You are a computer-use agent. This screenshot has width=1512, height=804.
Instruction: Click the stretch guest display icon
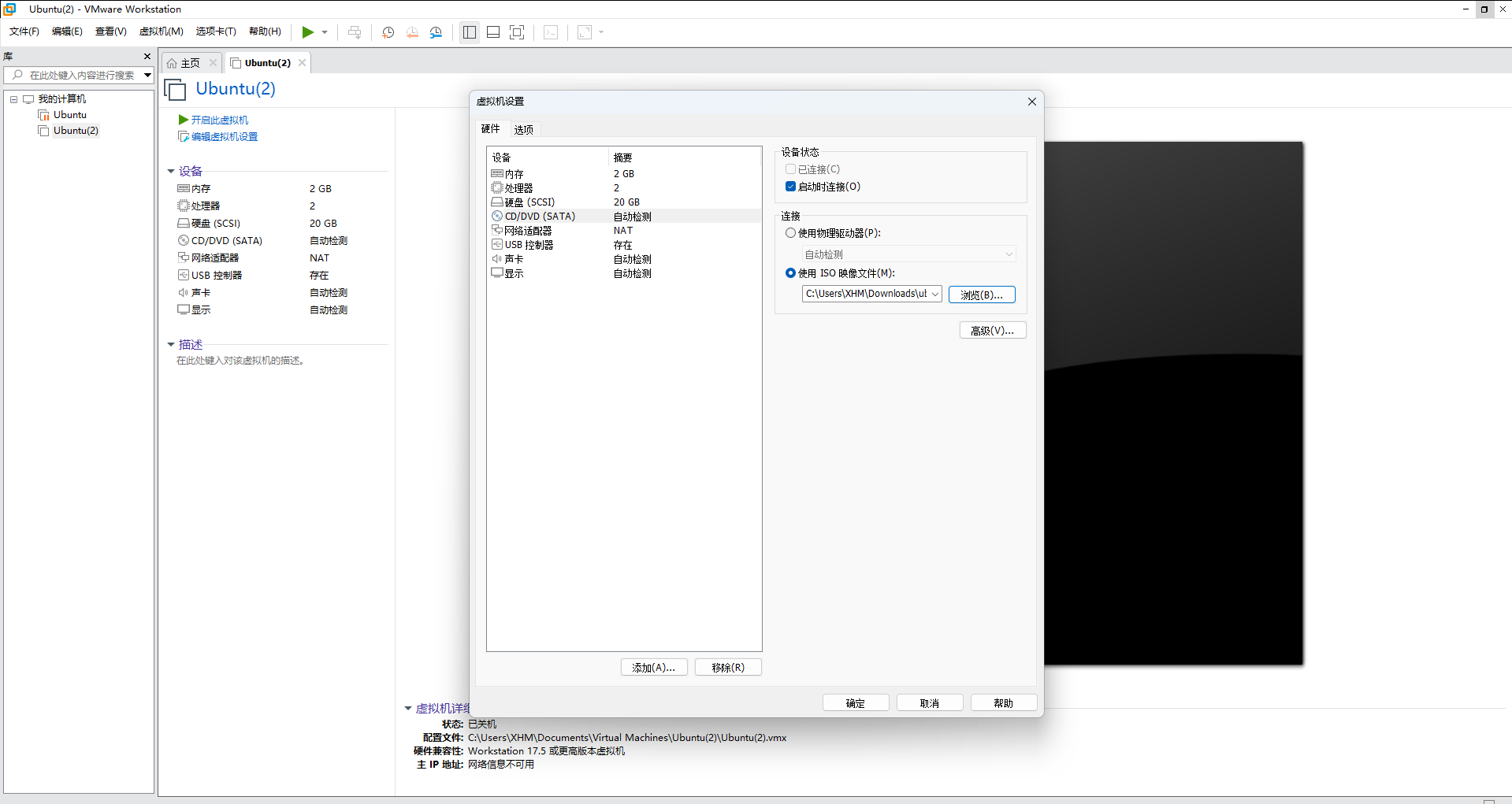click(x=585, y=32)
